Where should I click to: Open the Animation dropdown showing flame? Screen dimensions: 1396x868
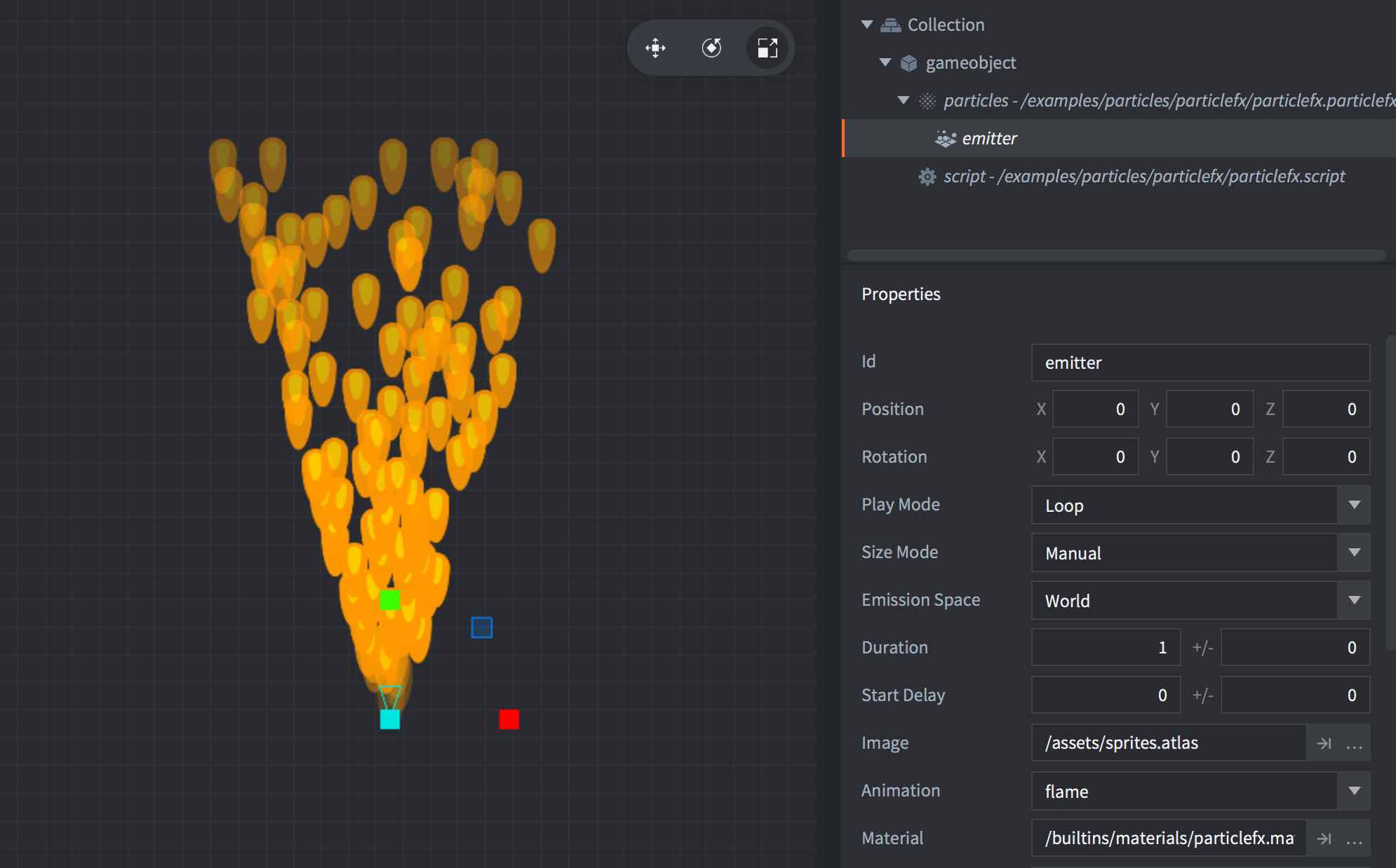click(x=1355, y=792)
